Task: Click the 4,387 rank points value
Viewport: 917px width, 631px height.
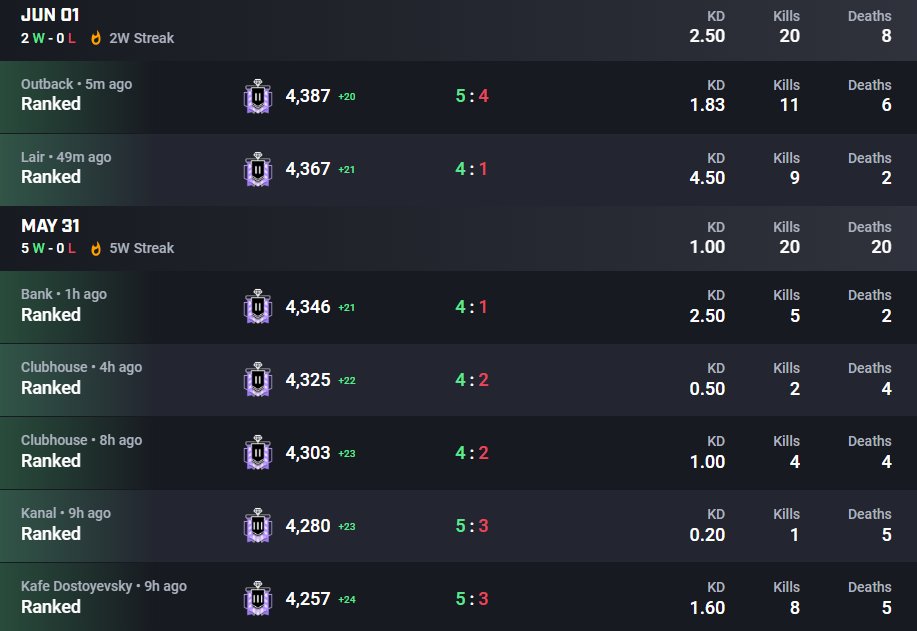Action: pyautogui.click(x=308, y=96)
